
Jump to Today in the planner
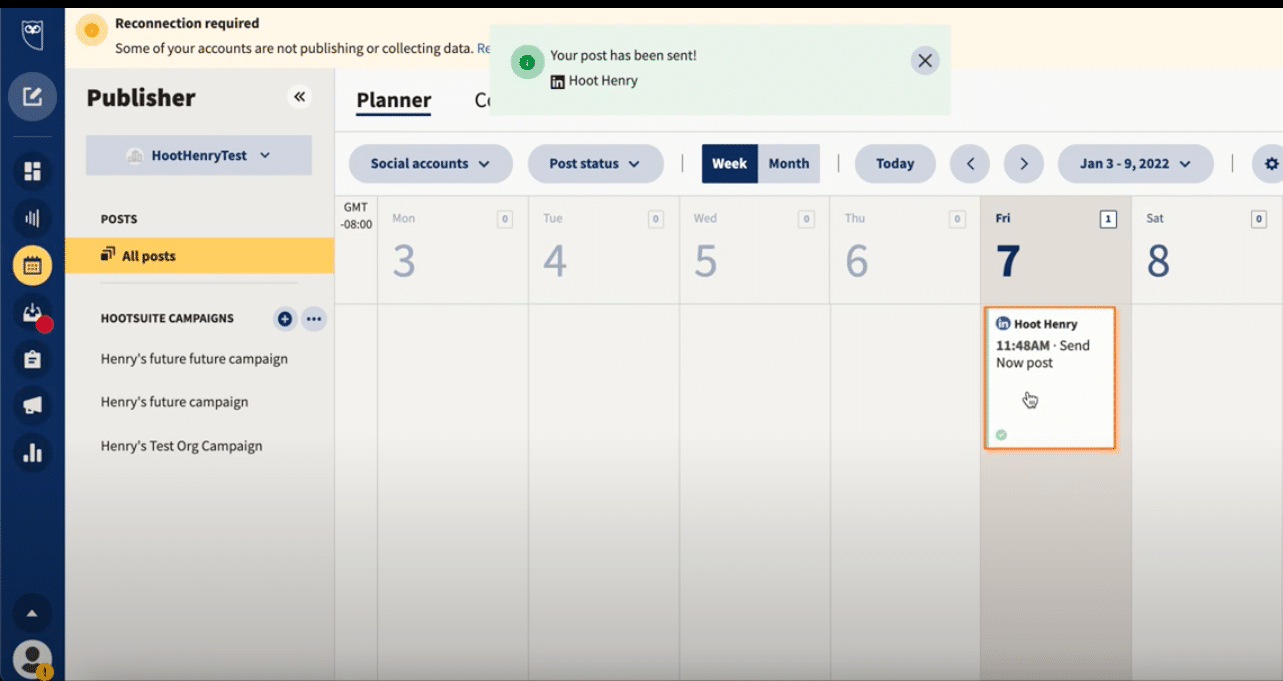(895, 164)
